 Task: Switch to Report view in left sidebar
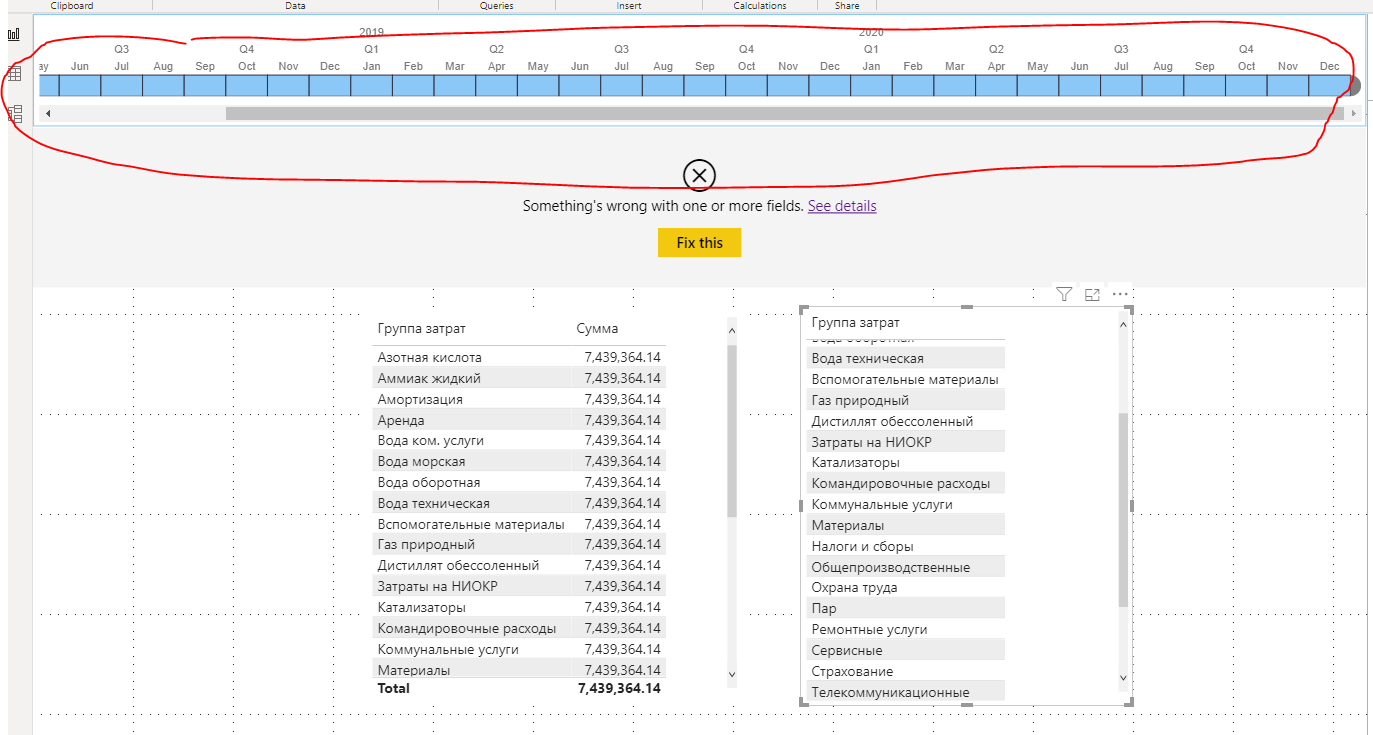coord(14,34)
